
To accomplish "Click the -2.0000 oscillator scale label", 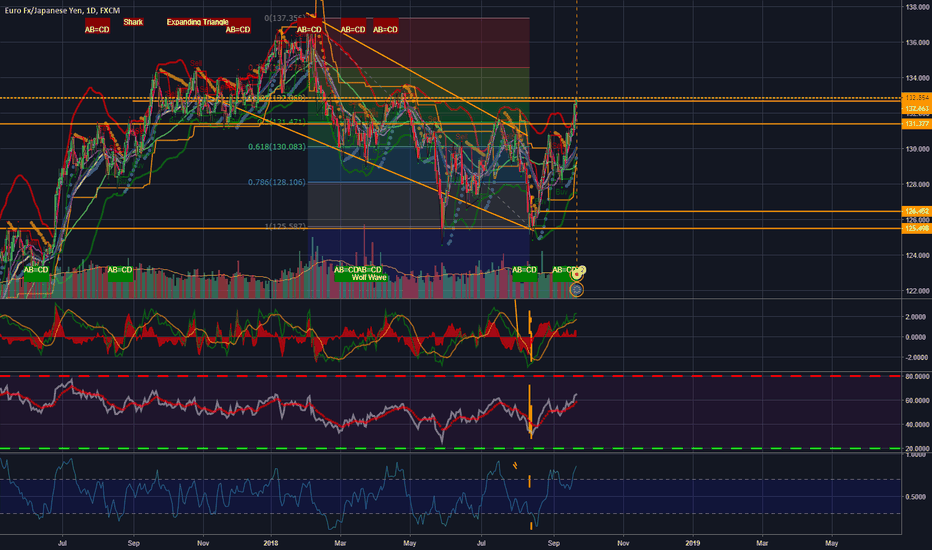I will tap(915, 357).
